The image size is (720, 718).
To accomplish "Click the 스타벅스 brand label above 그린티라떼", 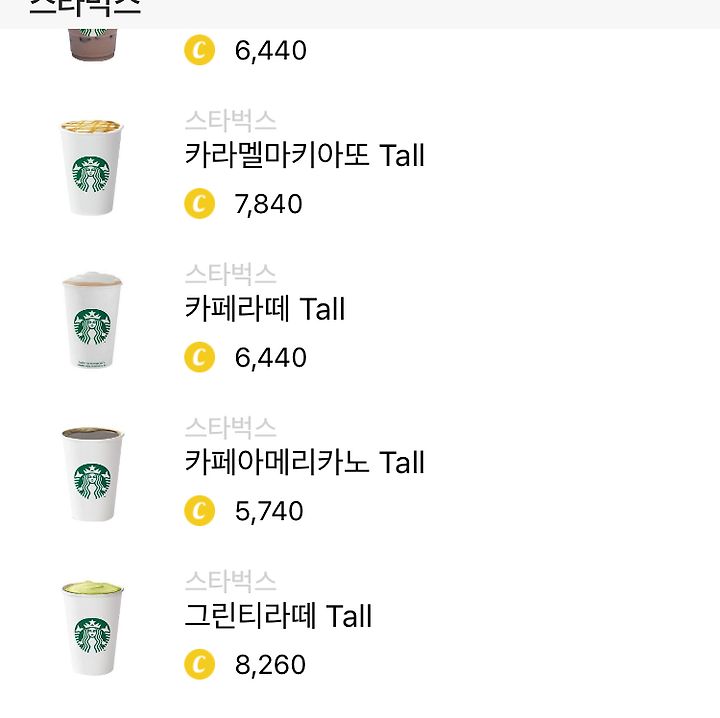I will (231, 581).
